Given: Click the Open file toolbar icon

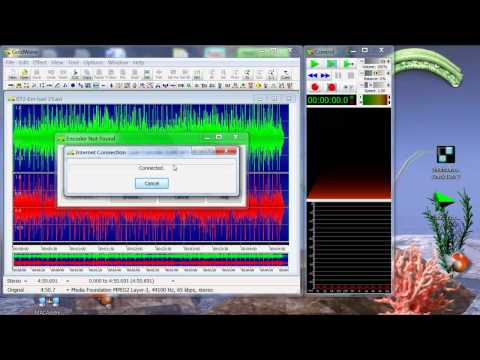Looking at the screenshot, I should click(24, 74).
